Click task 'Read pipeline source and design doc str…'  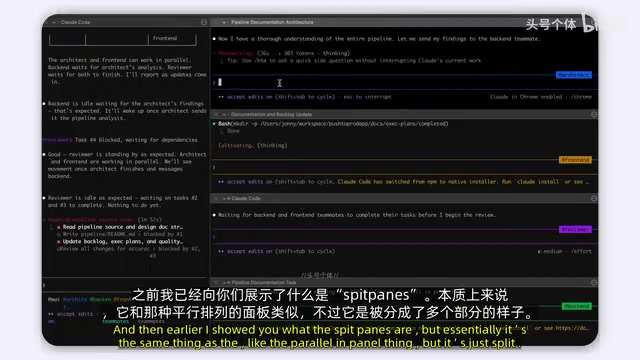tap(122, 227)
